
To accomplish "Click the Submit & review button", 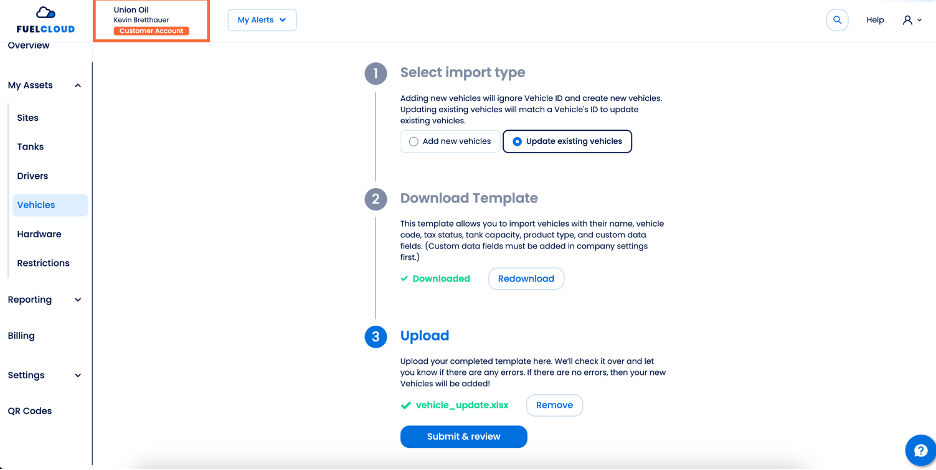I will point(464,437).
